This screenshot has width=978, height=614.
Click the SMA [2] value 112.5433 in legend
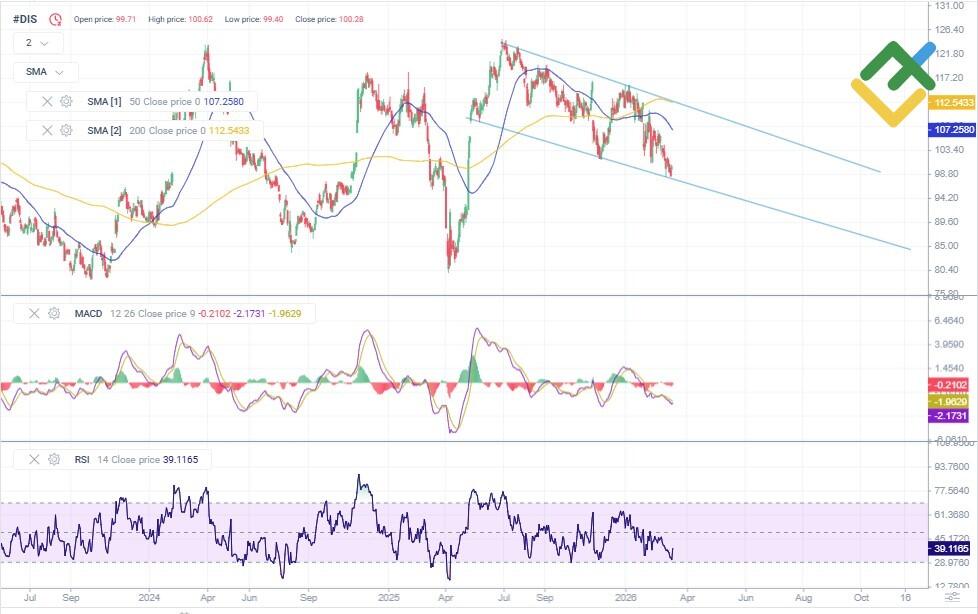[229, 130]
